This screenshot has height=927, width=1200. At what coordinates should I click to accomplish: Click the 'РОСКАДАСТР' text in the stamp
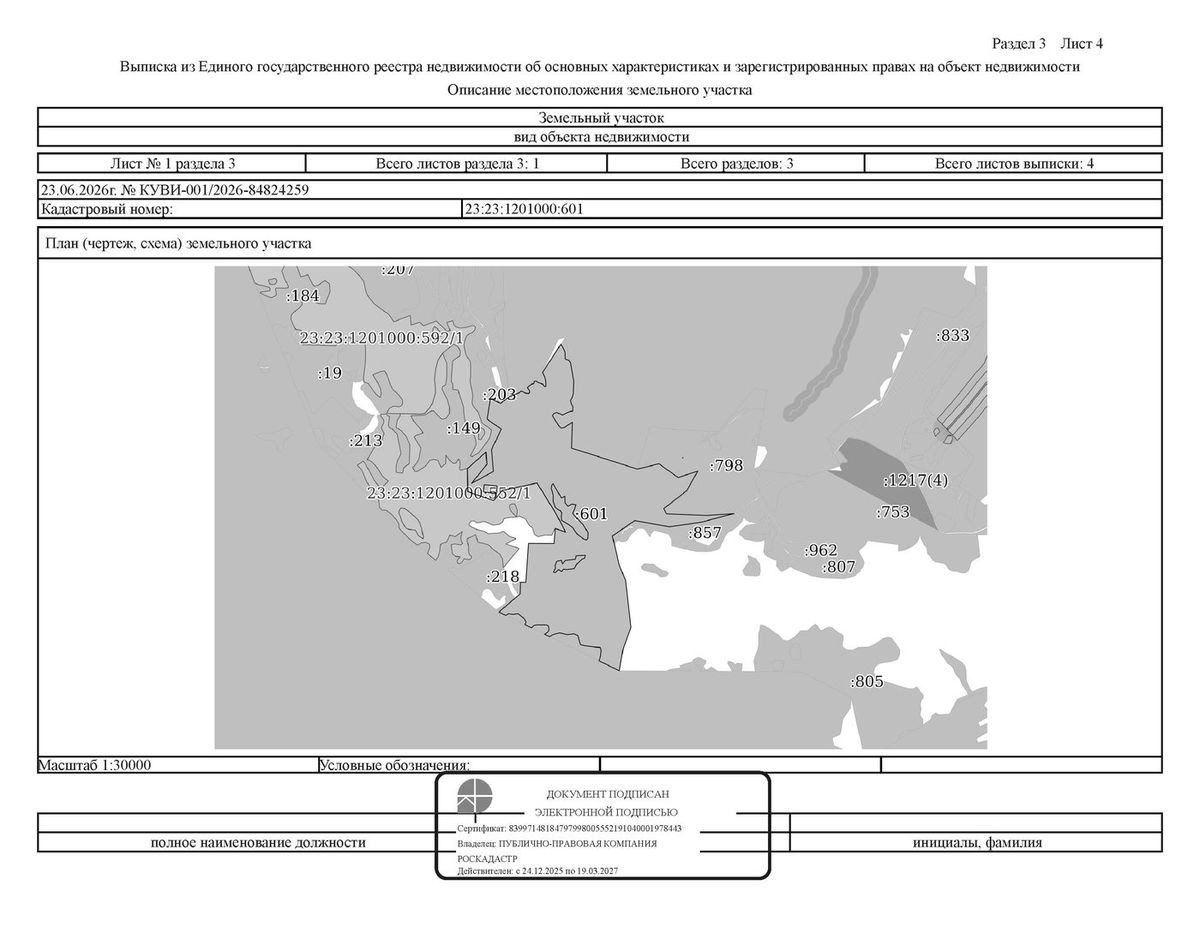[486, 859]
